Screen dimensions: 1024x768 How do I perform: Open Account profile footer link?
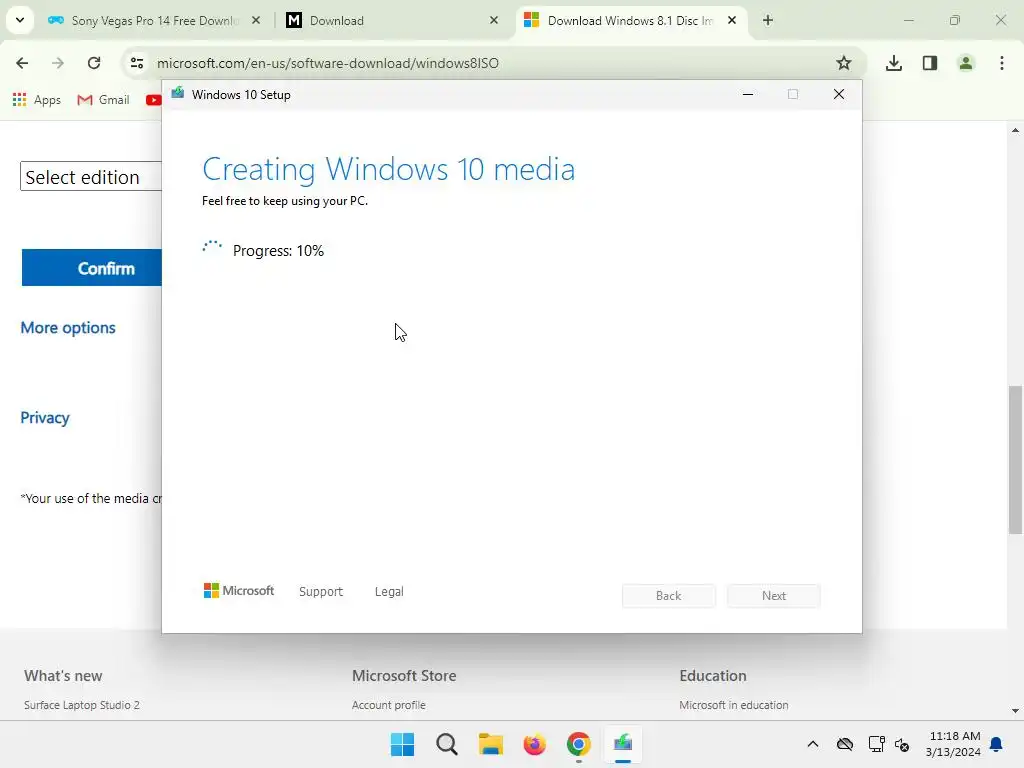click(389, 705)
